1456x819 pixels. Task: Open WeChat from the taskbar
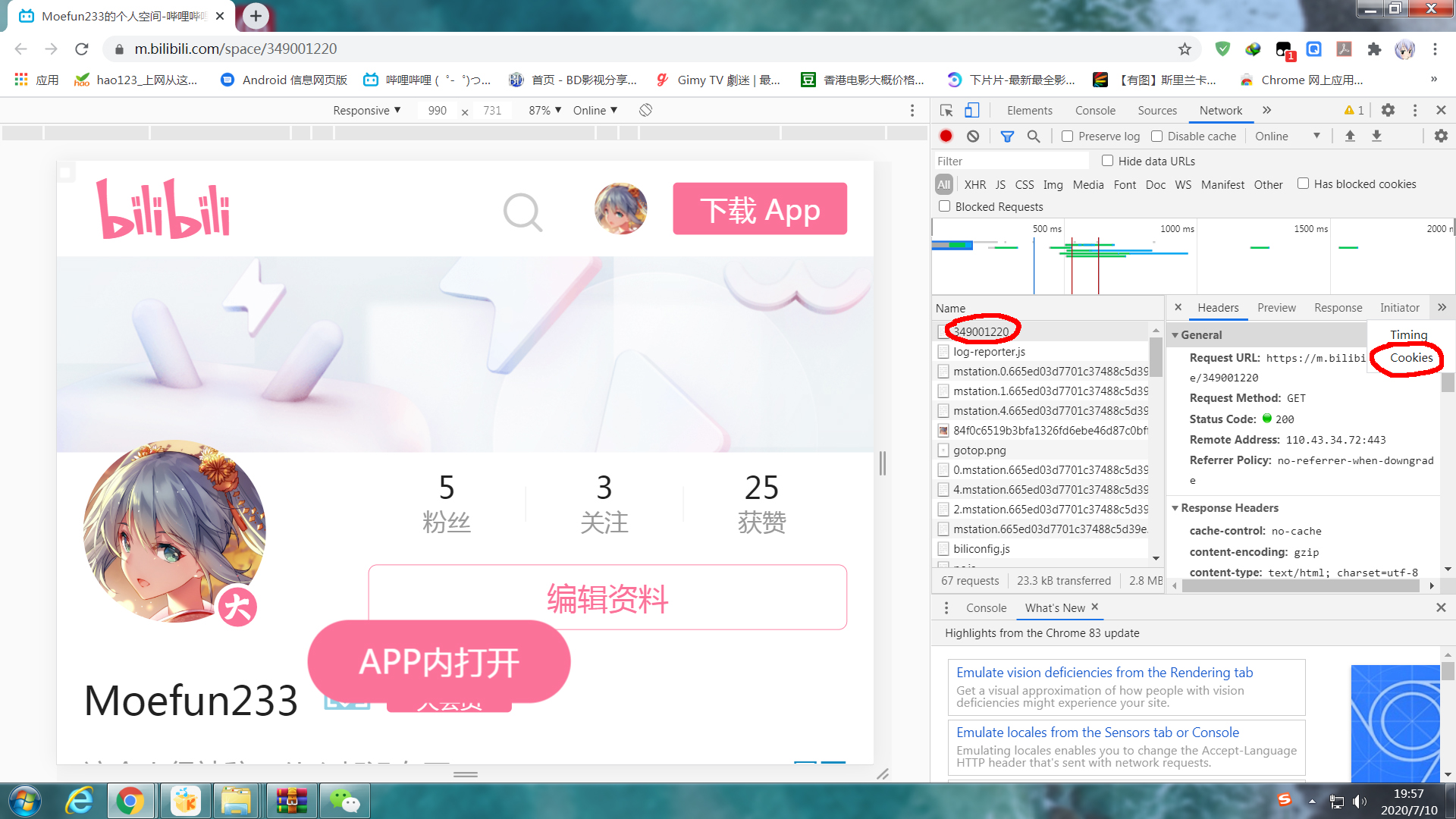coord(344,801)
